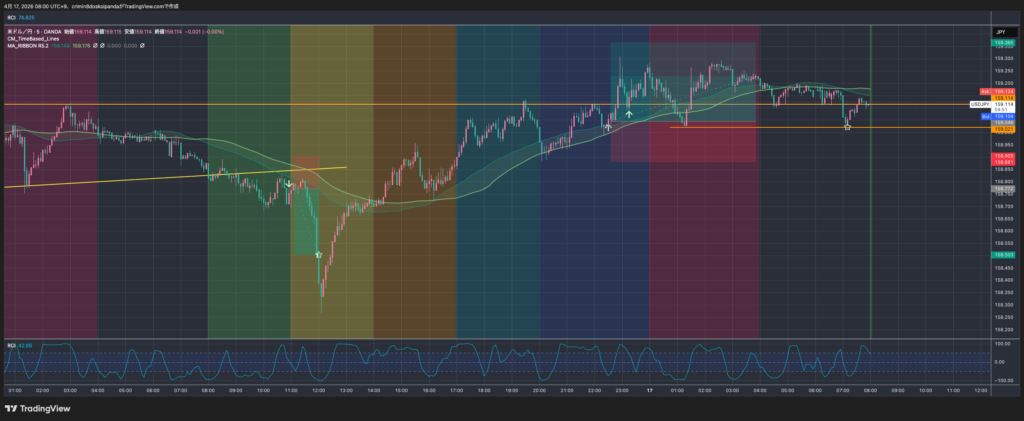This screenshot has height=421, width=1024.
Task: Click the orange 159.021 price label
Action: pyautogui.click(x=1002, y=129)
